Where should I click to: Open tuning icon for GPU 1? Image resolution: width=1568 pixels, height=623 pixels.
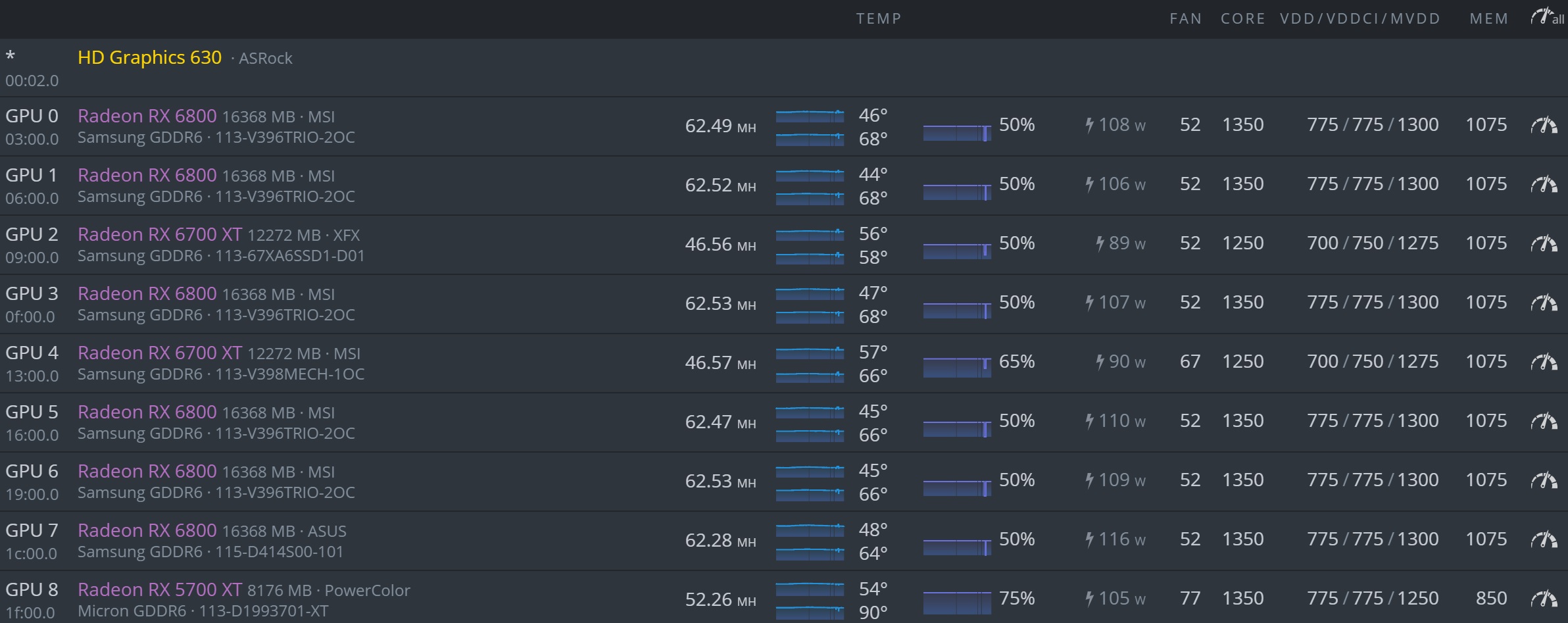click(x=1544, y=184)
